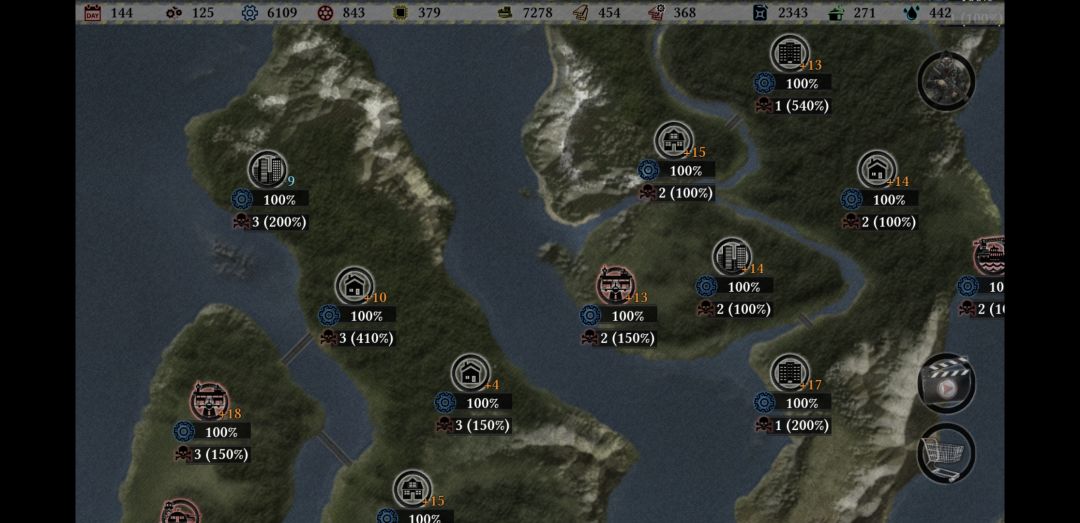This screenshot has height=523, width=1080.
Task: Click the 100% bar under the +4 house
Action: pyautogui.click(x=483, y=402)
